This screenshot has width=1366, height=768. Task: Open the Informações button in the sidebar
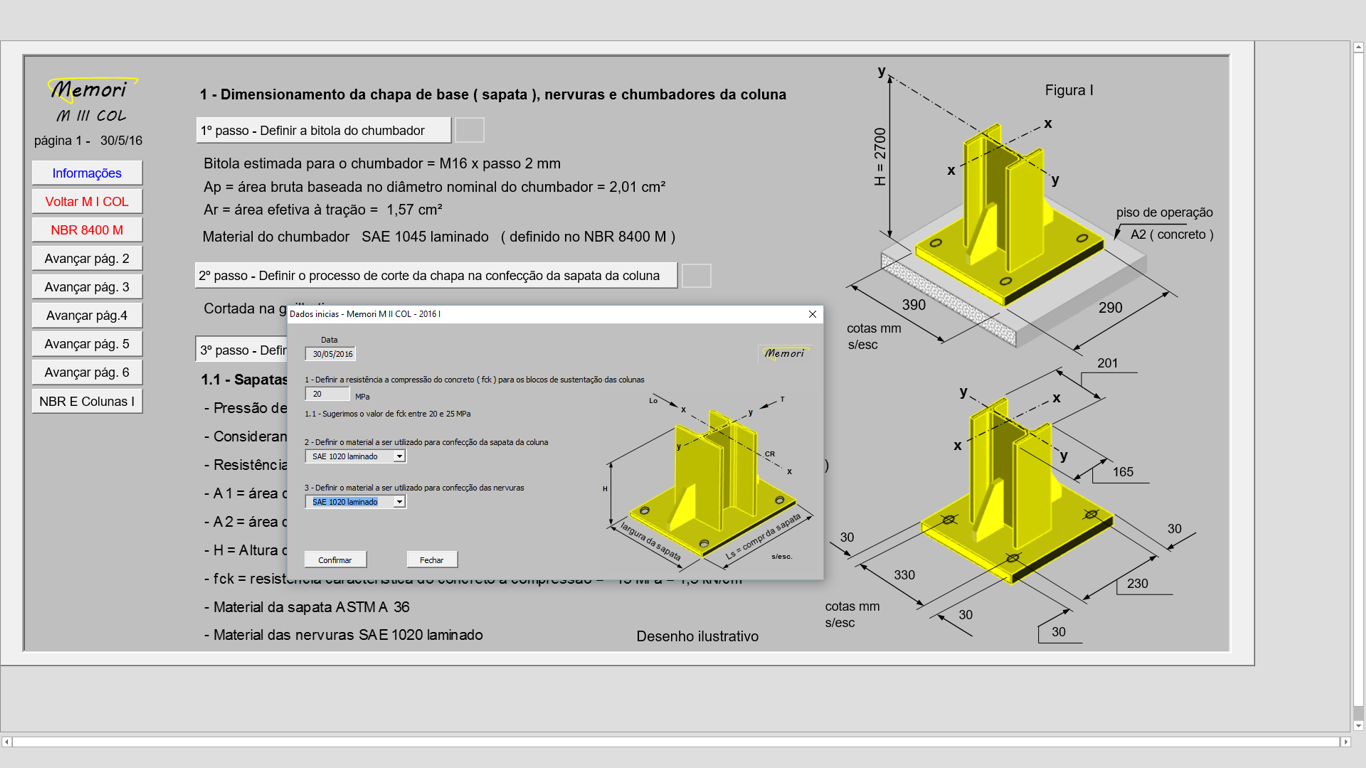pyautogui.click(x=87, y=173)
